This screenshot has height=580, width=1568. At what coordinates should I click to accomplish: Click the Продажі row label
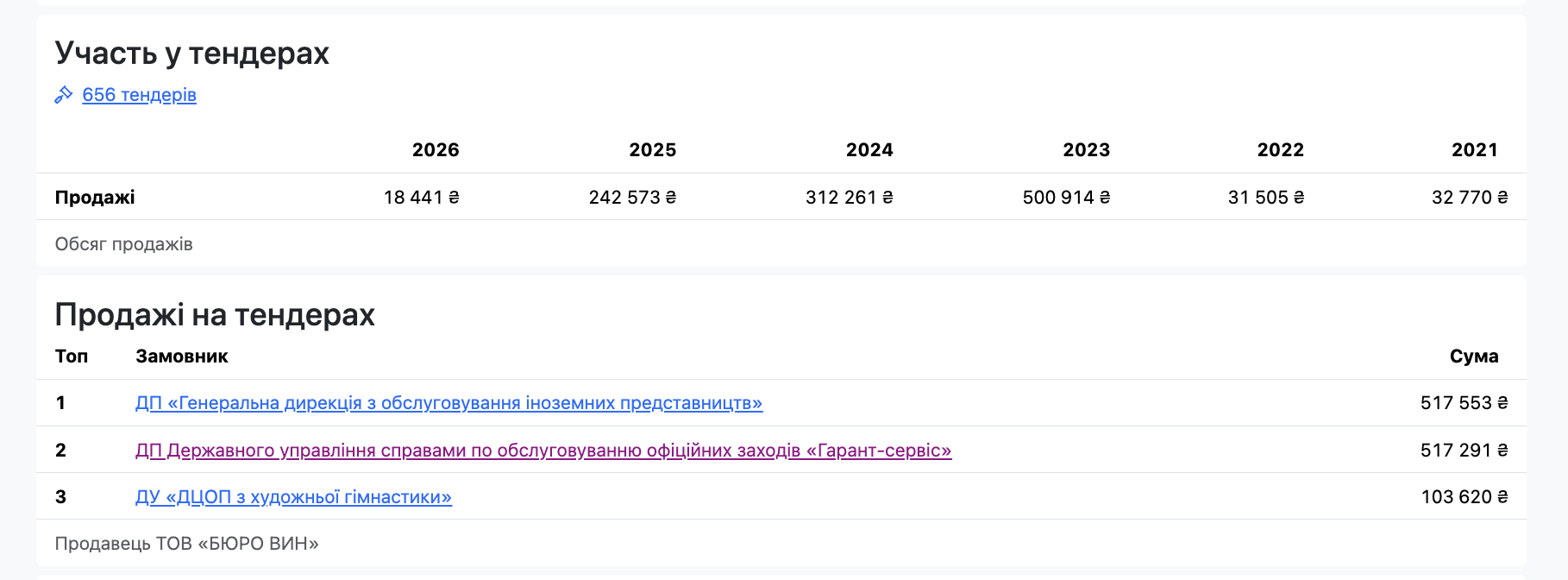95,198
